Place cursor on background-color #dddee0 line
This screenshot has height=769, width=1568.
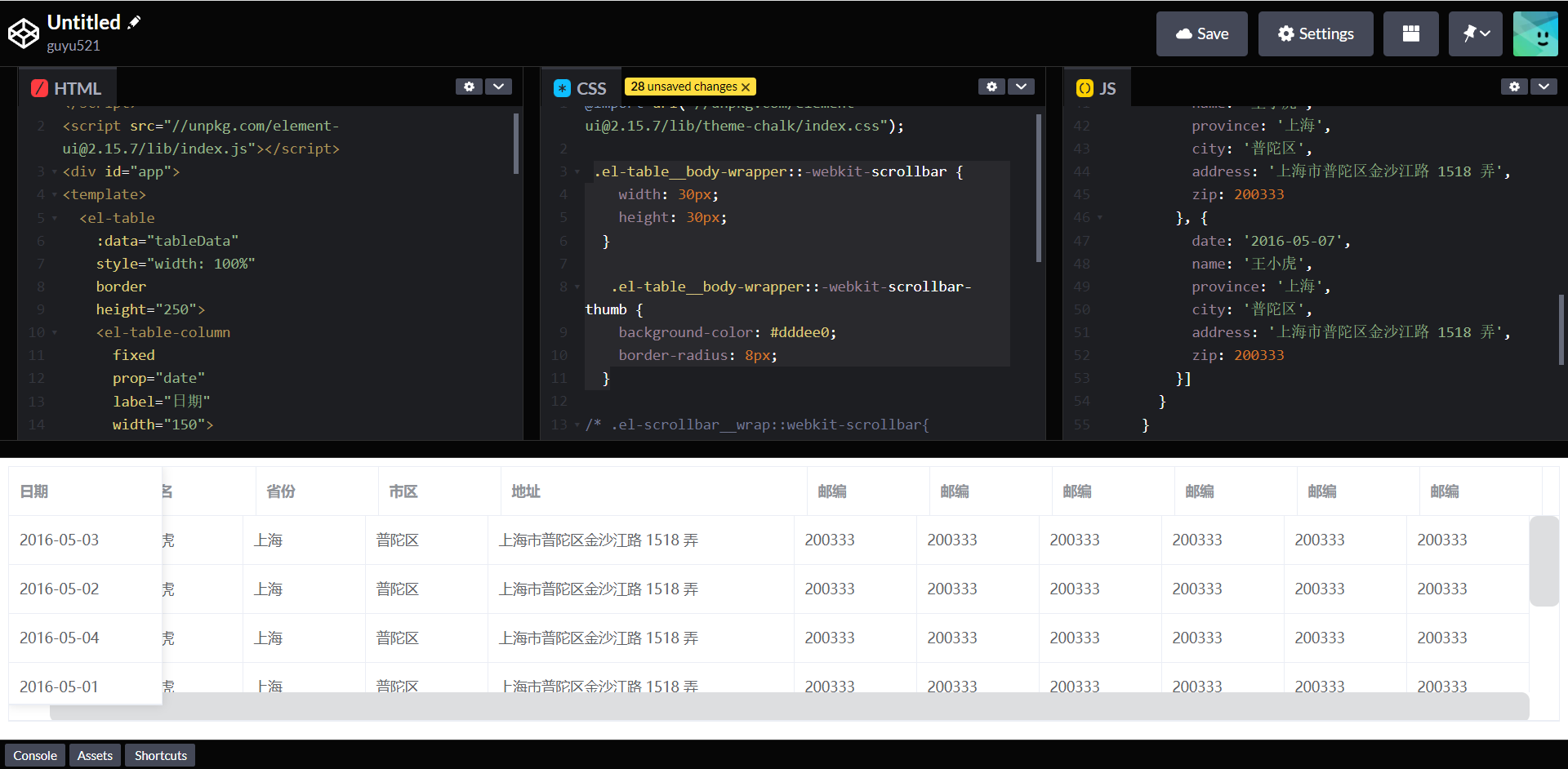pos(727,332)
